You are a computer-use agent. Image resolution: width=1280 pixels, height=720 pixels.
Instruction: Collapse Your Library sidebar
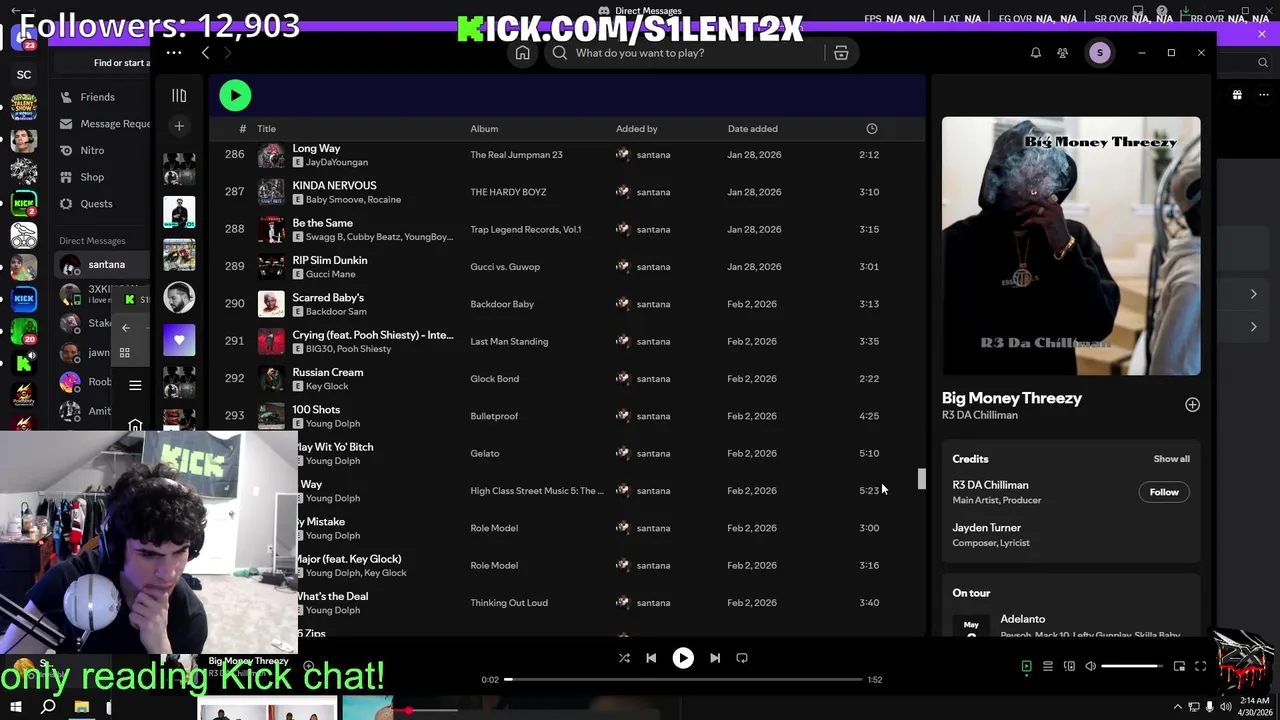[179, 95]
